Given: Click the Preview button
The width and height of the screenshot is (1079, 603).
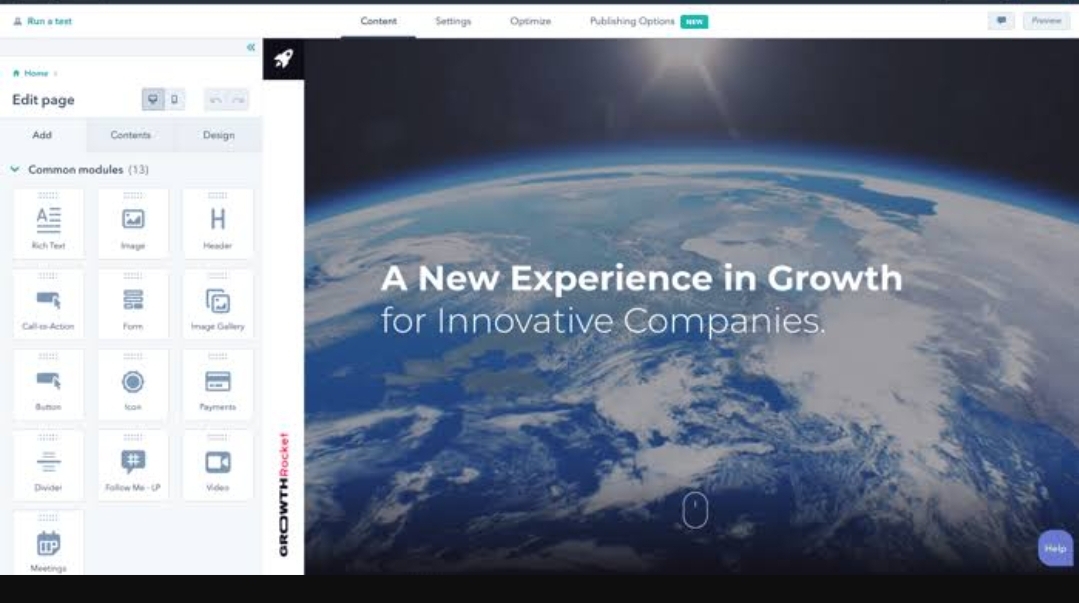Looking at the screenshot, I should pos(1046,21).
